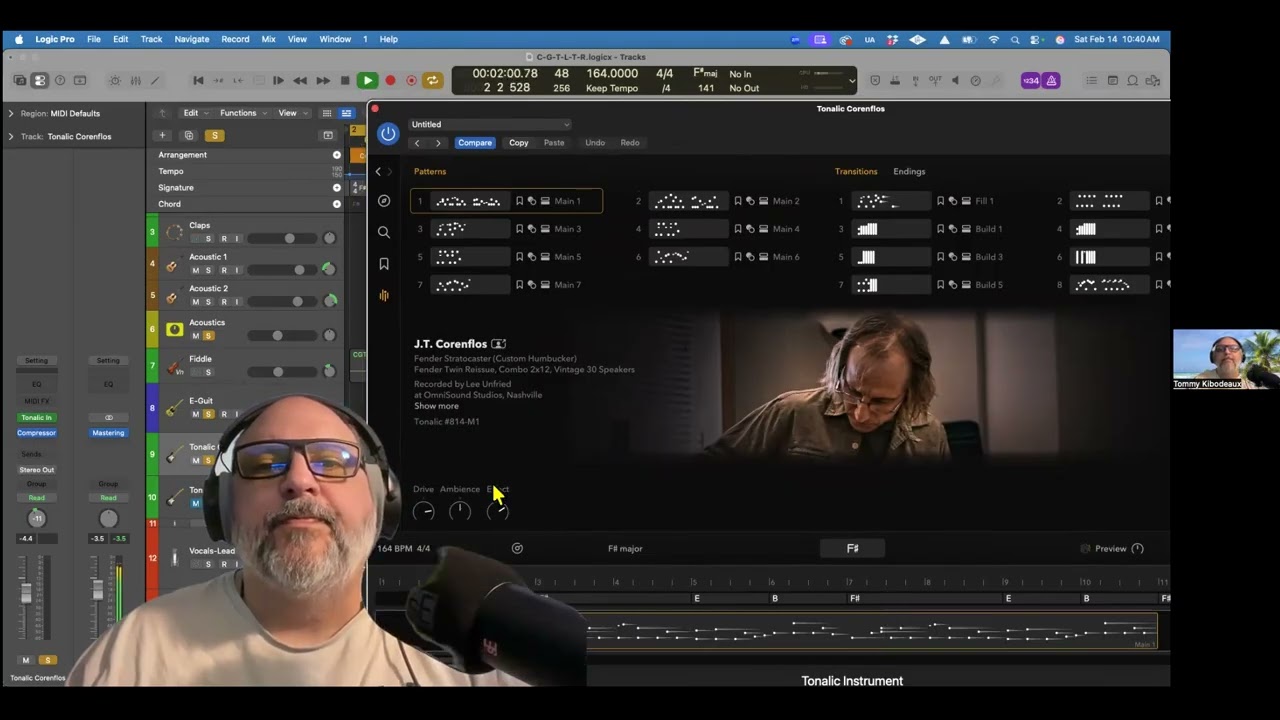
Task: Click the link icon beside Main 2
Action: point(750,201)
